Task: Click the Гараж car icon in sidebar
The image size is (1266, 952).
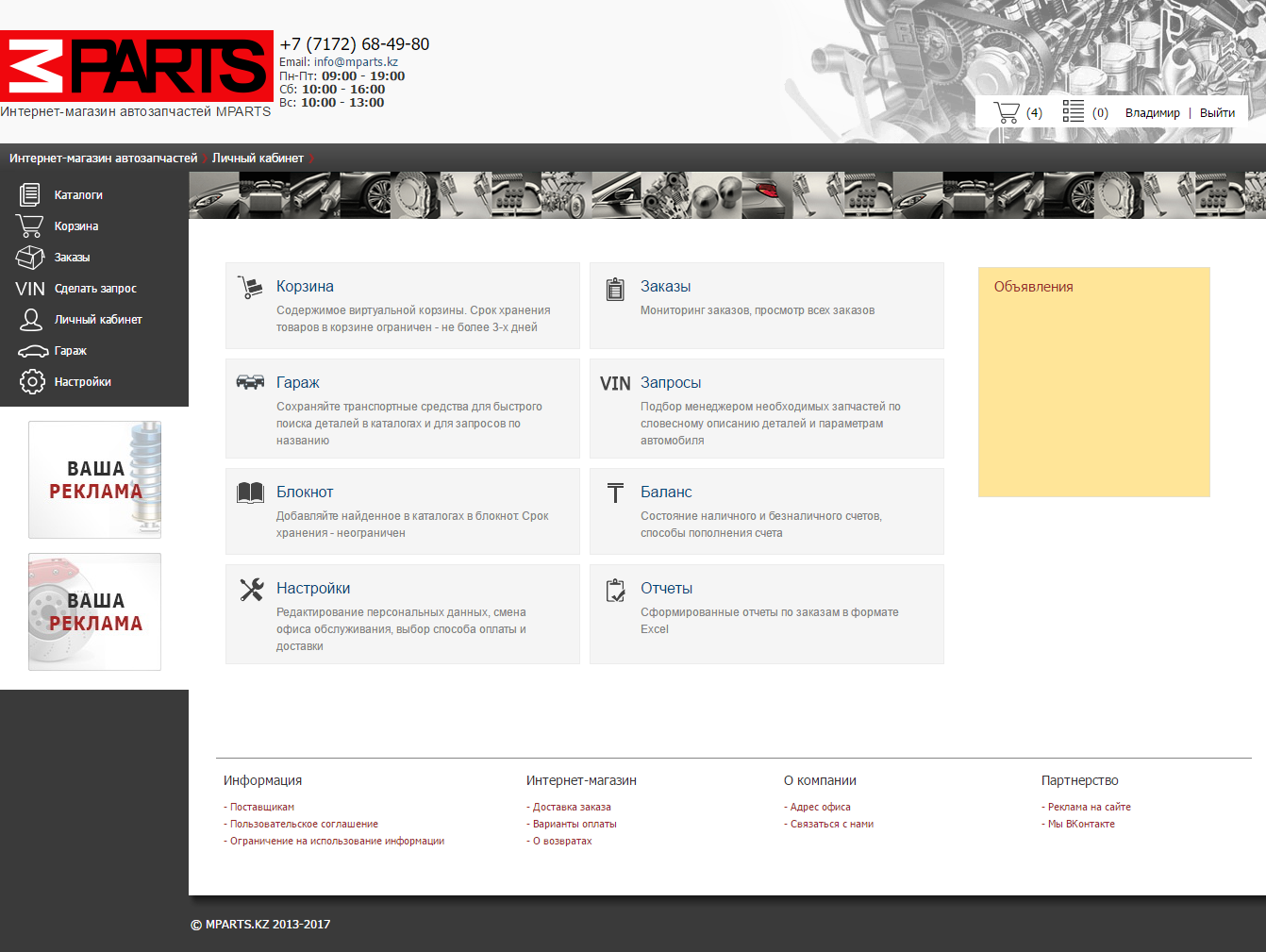Action: click(32, 351)
